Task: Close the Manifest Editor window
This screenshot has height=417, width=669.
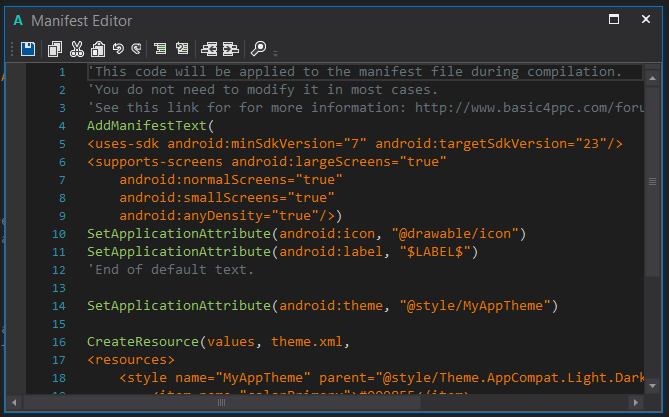Action: click(646, 19)
